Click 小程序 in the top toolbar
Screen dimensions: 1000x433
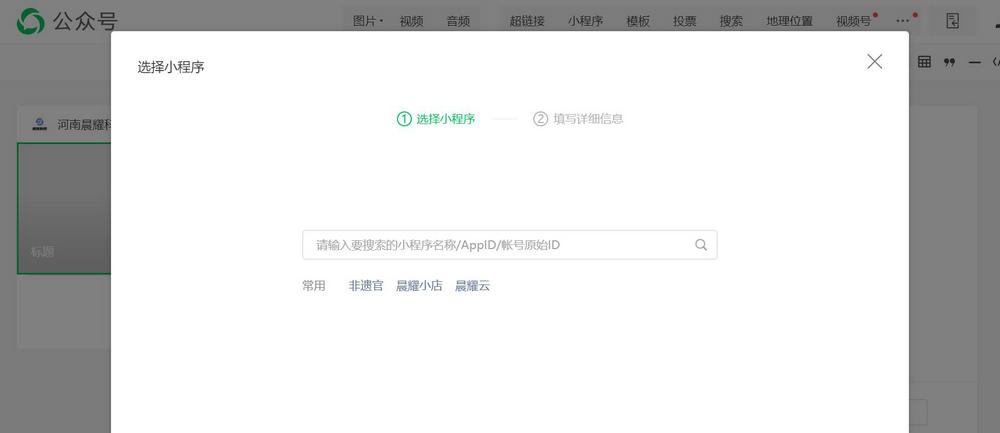click(585, 21)
